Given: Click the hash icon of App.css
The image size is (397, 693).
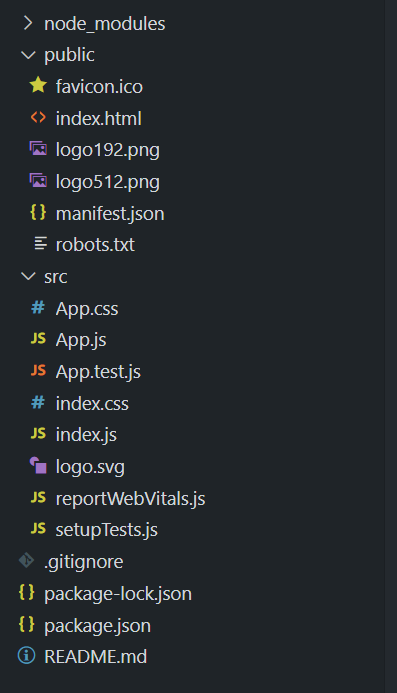Looking at the screenshot, I should 38,308.
